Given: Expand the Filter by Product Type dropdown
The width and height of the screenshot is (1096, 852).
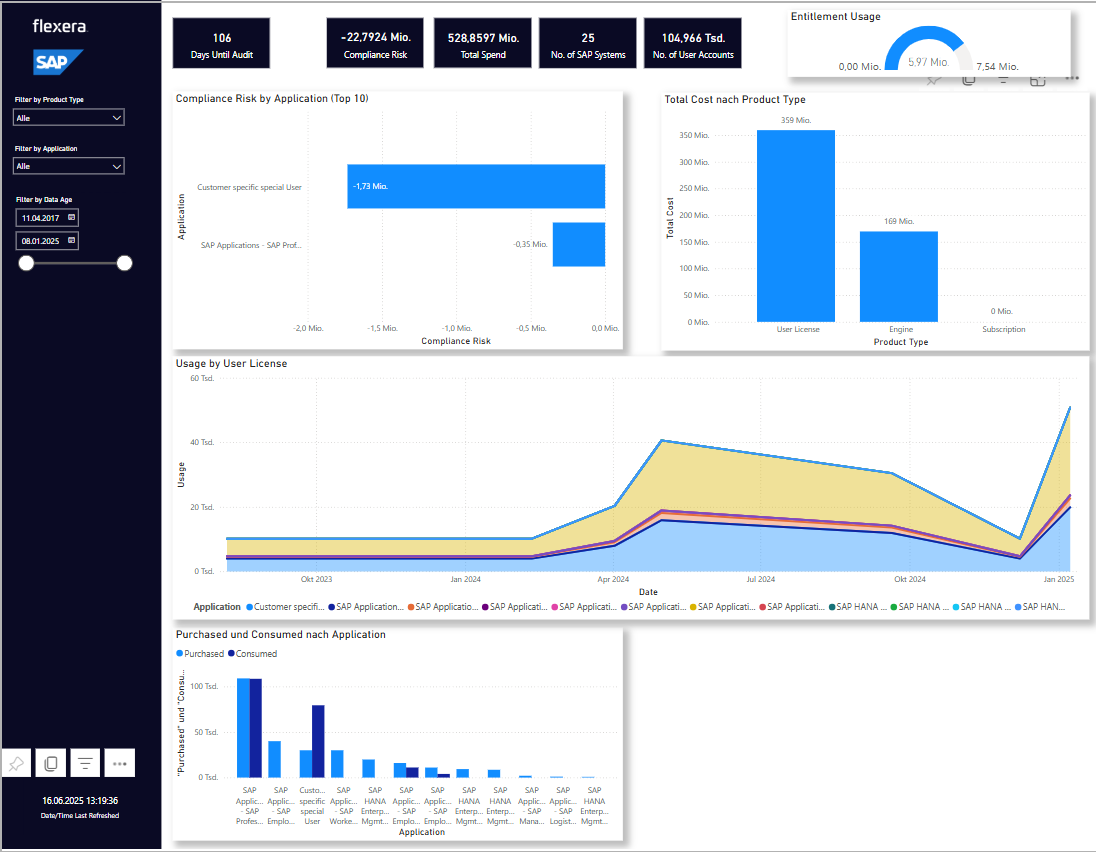Looking at the screenshot, I should pyautogui.click(x=68, y=117).
